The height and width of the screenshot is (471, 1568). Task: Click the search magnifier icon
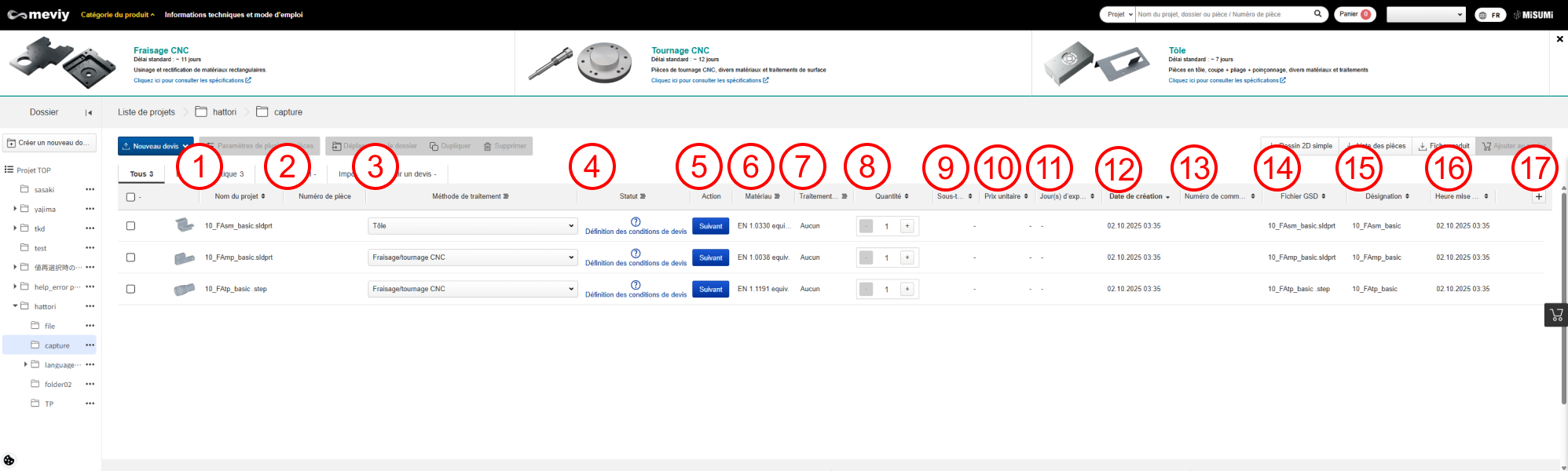(1317, 14)
